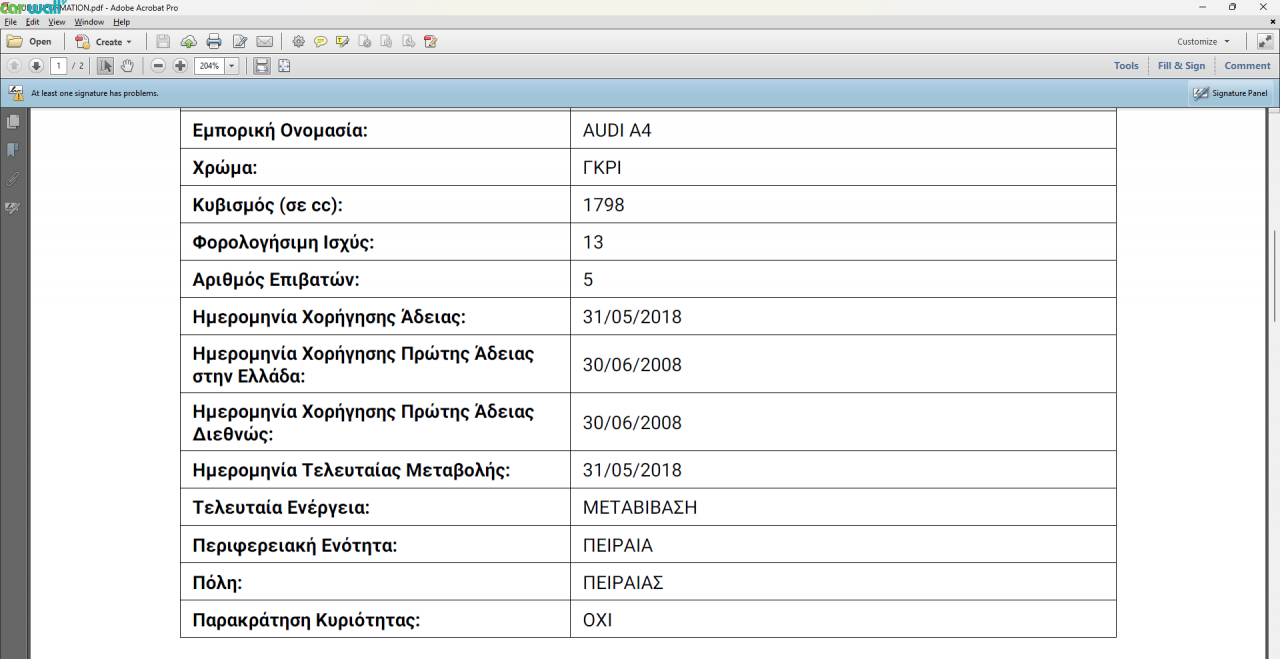This screenshot has width=1280, height=659.
Task: Click the Print file icon
Action: coord(213,42)
